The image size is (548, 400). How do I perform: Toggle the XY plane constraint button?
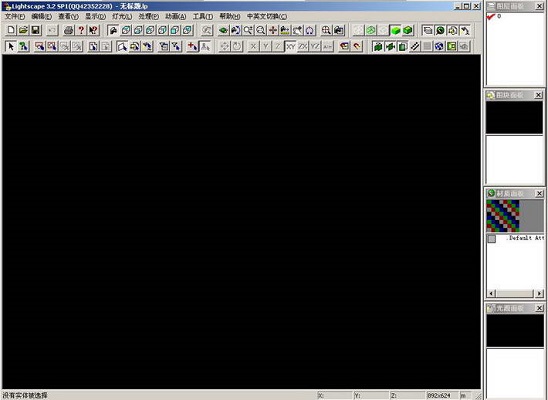pyautogui.click(x=290, y=46)
